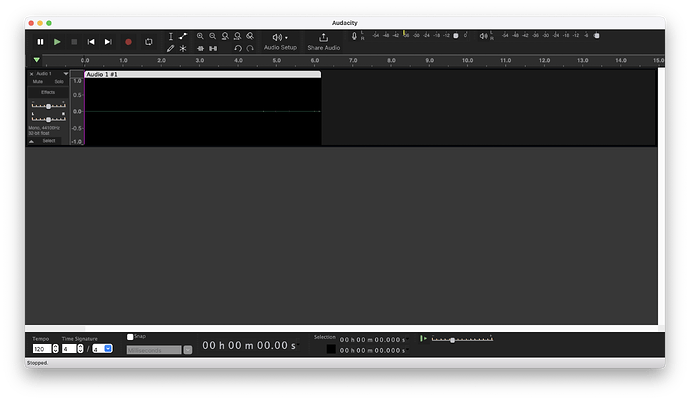Select the Selection (I-beam) tool
The width and height of the screenshot is (690, 401).
(x=171, y=37)
